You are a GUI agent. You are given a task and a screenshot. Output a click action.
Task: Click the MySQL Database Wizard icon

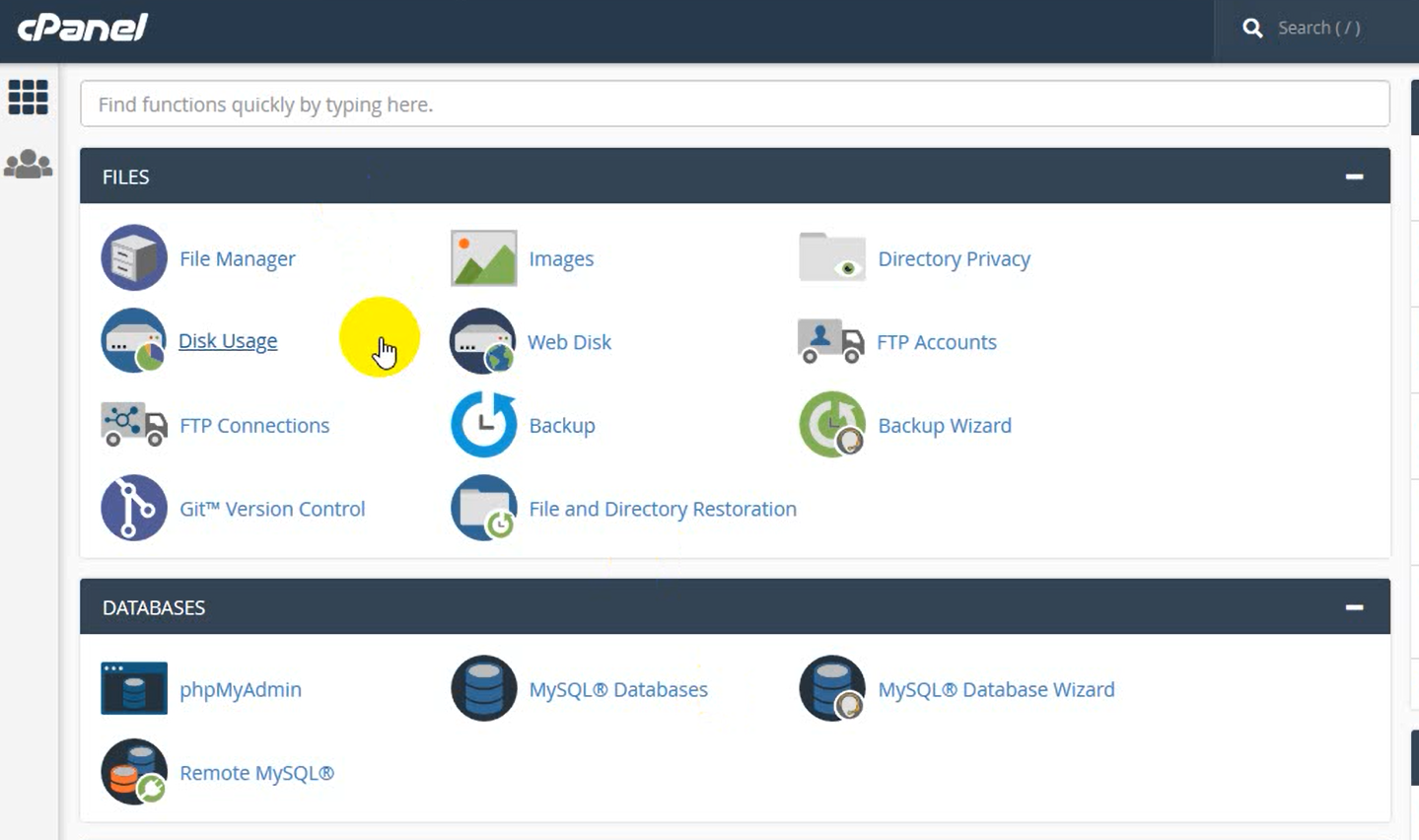click(831, 689)
